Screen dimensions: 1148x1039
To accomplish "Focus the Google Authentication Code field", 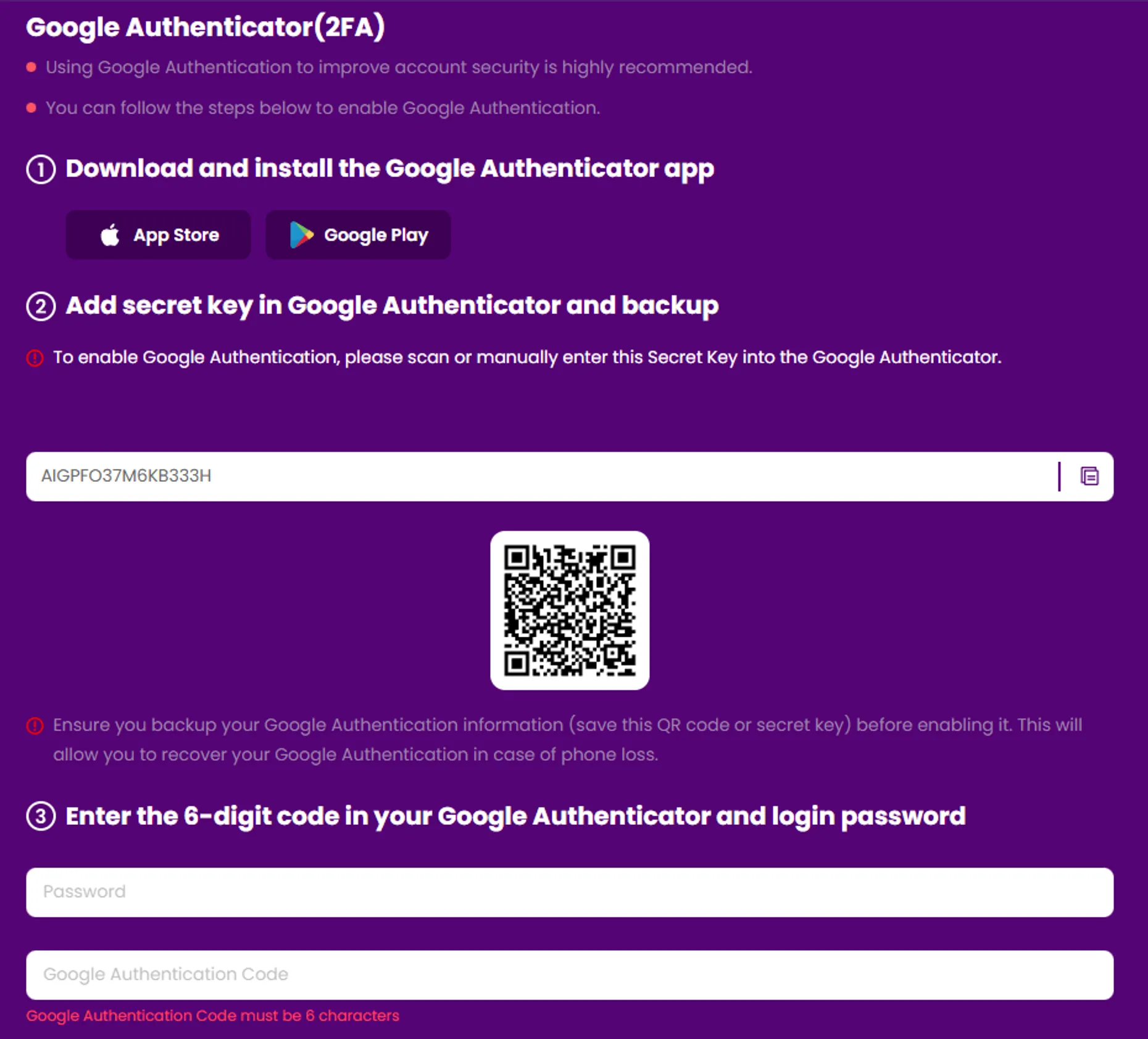I will [569, 975].
